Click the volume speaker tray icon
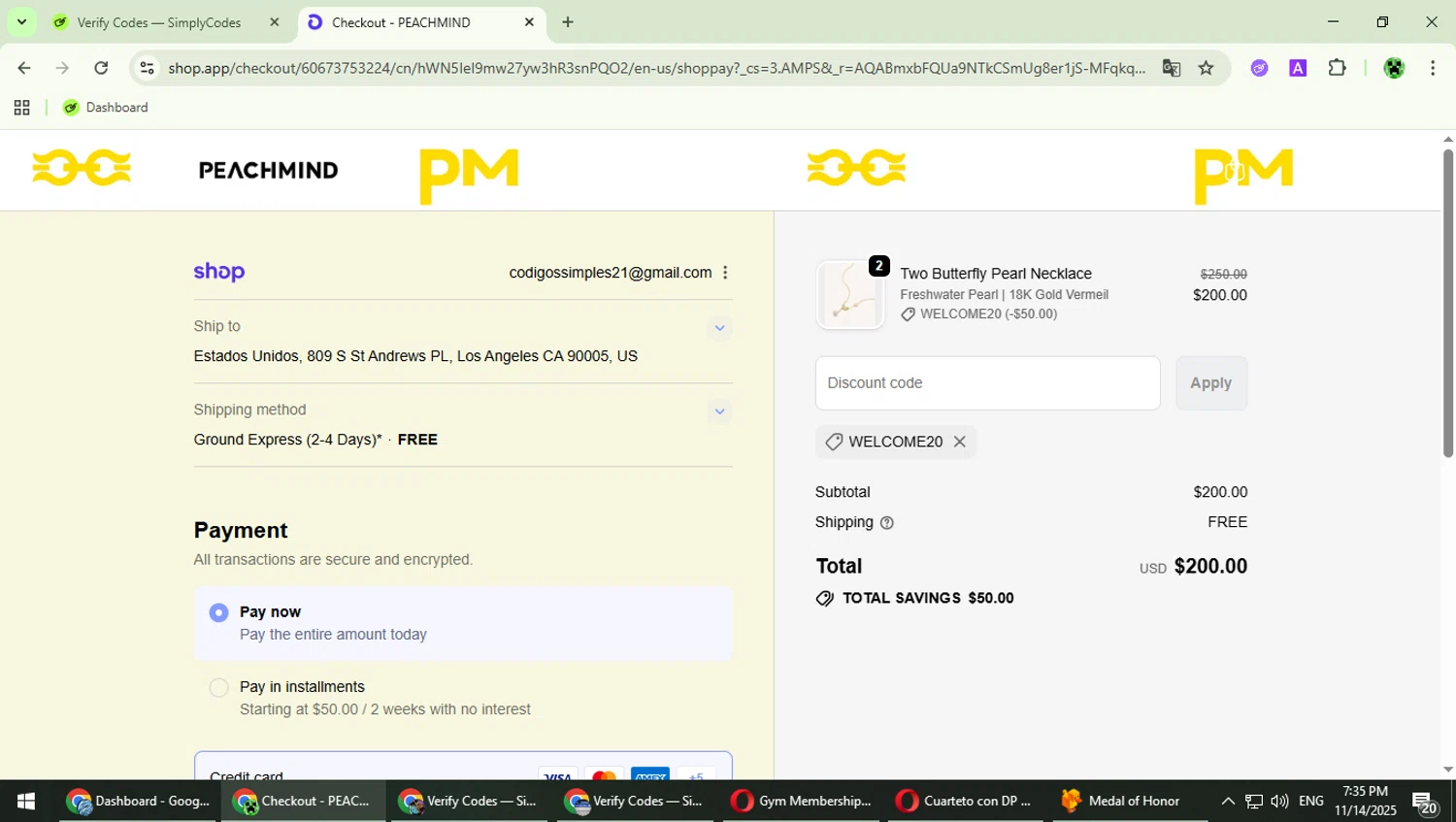This screenshot has height=822, width=1456. (x=1279, y=801)
